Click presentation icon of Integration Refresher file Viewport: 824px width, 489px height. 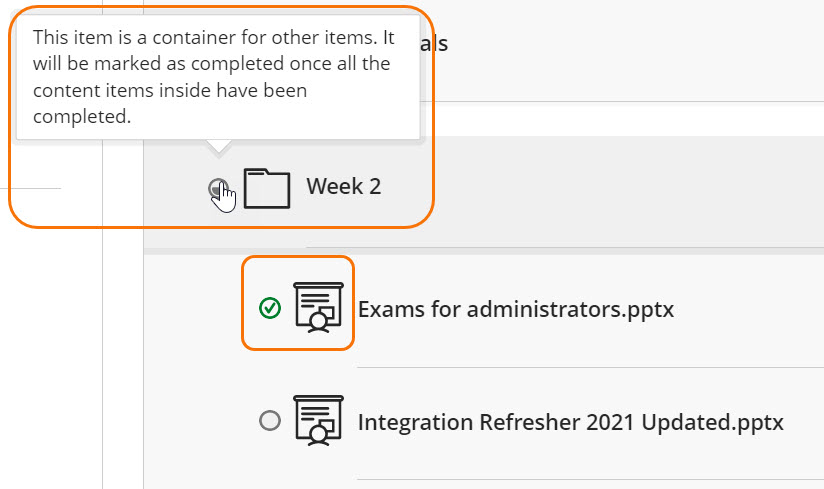(x=318, y=420)
